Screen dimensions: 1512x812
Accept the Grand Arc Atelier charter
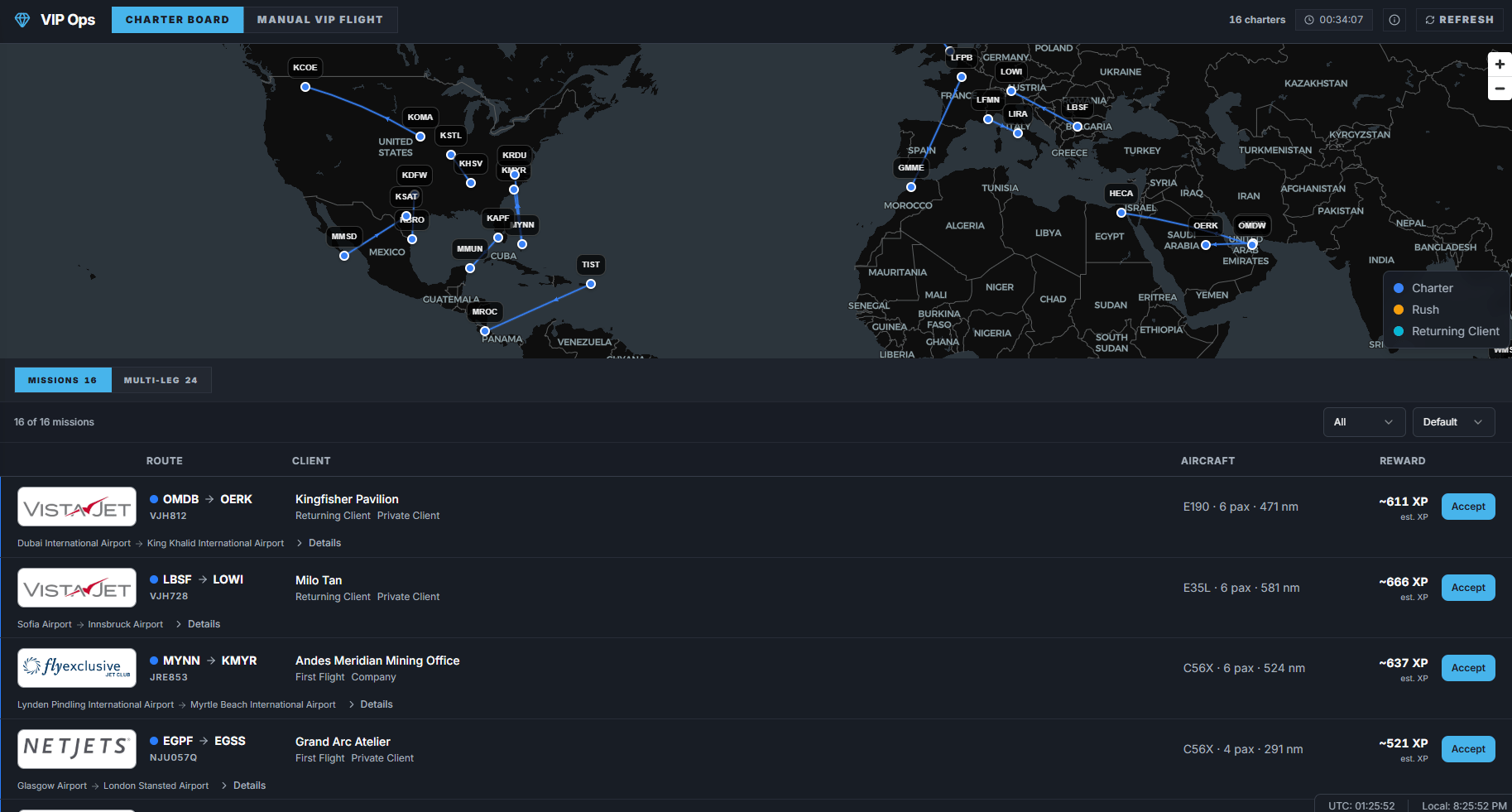coord(1468,749)
